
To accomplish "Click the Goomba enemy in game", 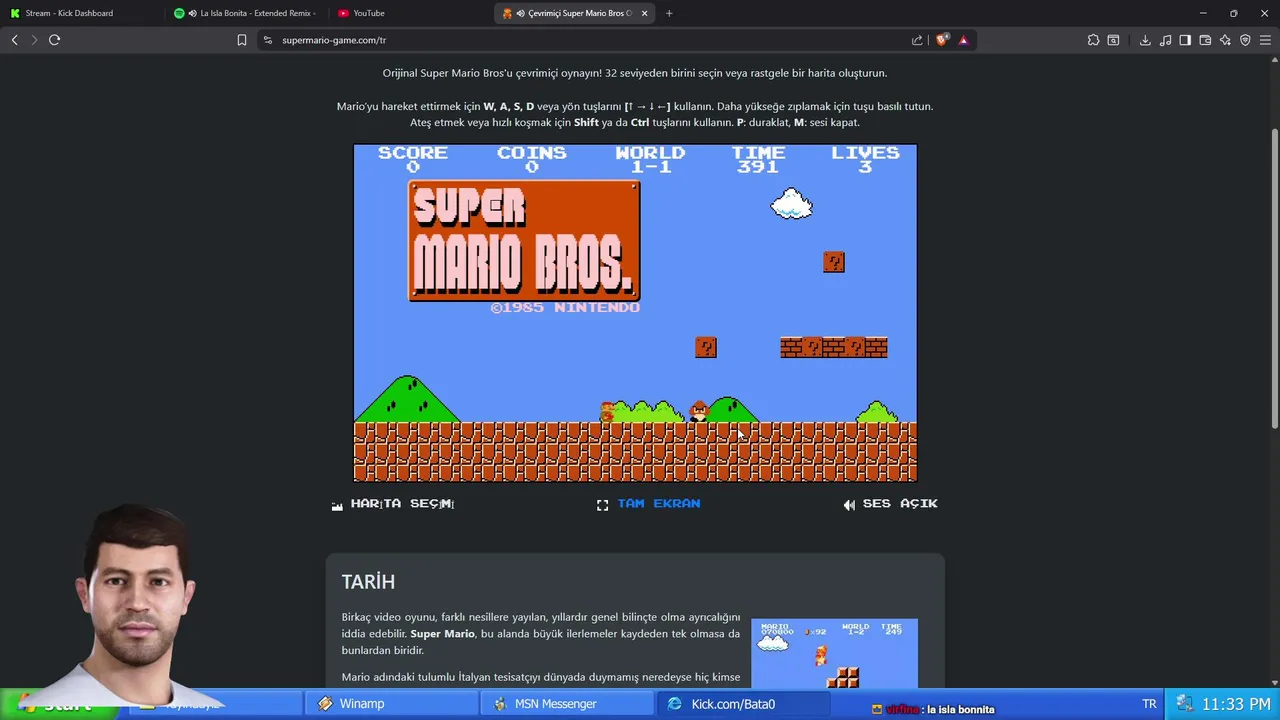I will (699, 411).
